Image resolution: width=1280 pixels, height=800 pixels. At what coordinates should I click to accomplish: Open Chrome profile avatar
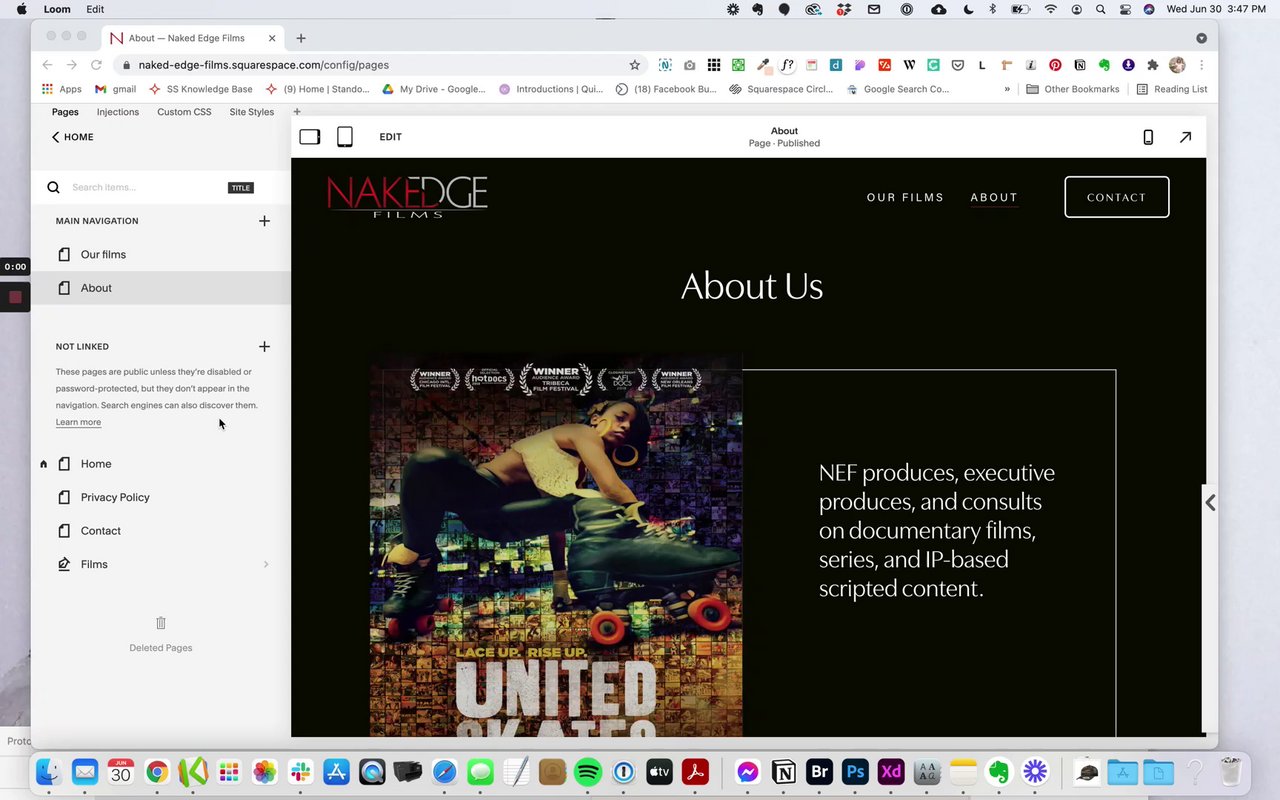[1177, 65]
